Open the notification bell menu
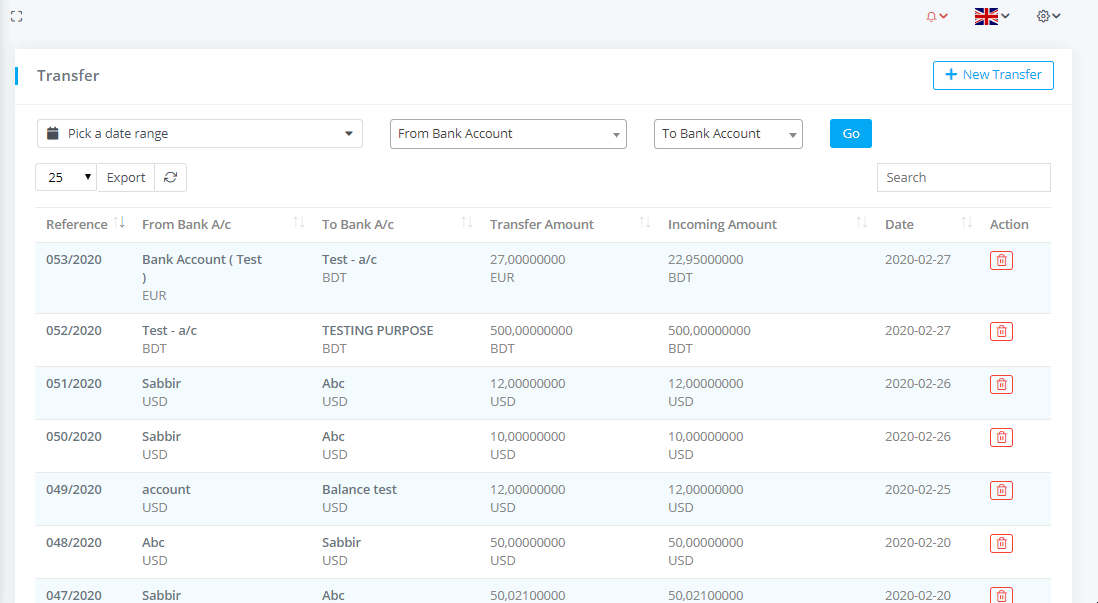Viewport: 1098px width, 603px height. coord(936,16)
